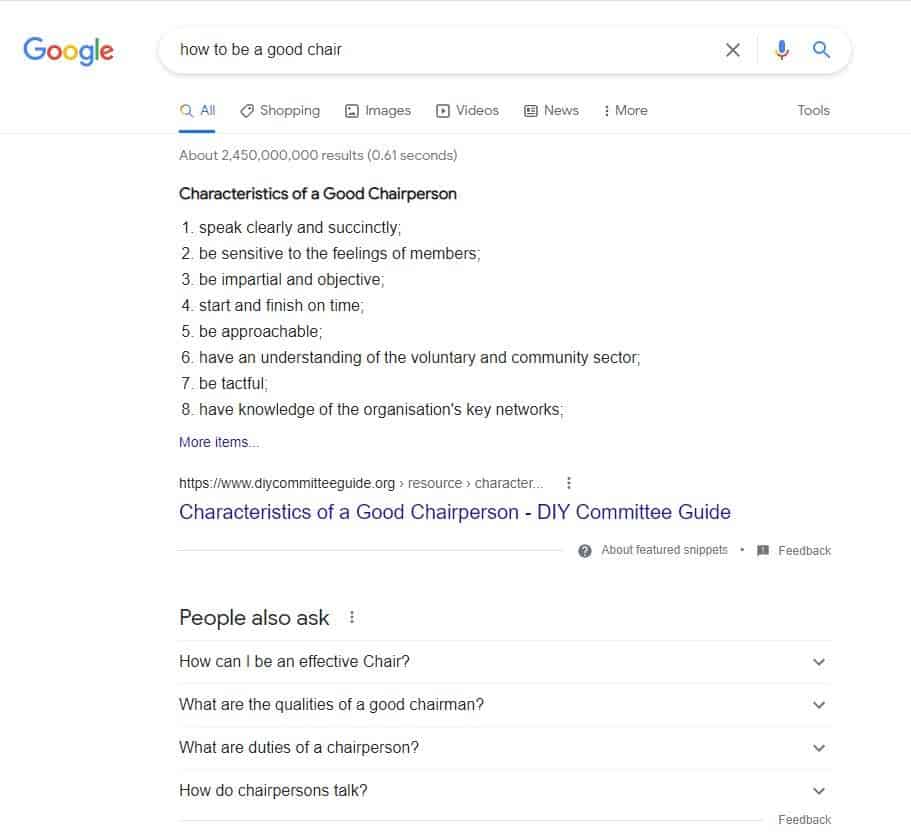Expand "How do chairpersons talk?" question
The image size is (911, 839).
504,791
